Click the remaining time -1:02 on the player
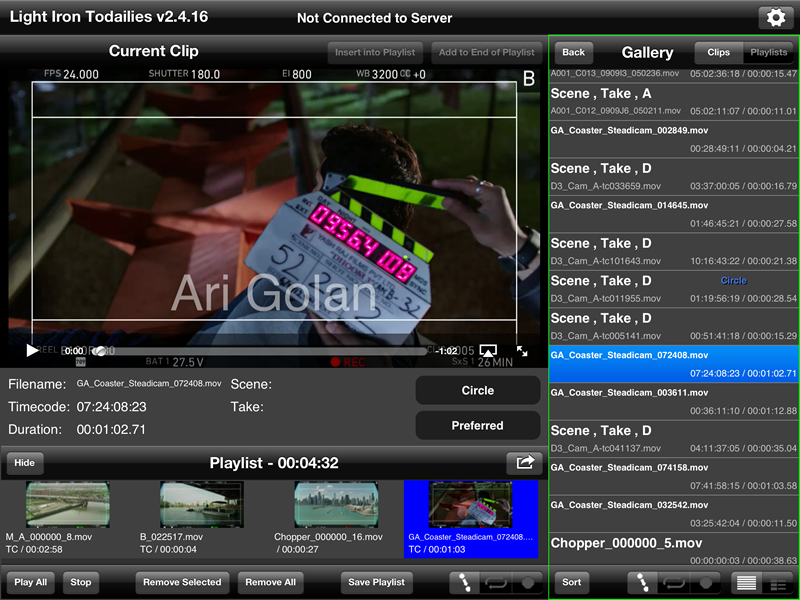800x600 pixels. (447, 351)
